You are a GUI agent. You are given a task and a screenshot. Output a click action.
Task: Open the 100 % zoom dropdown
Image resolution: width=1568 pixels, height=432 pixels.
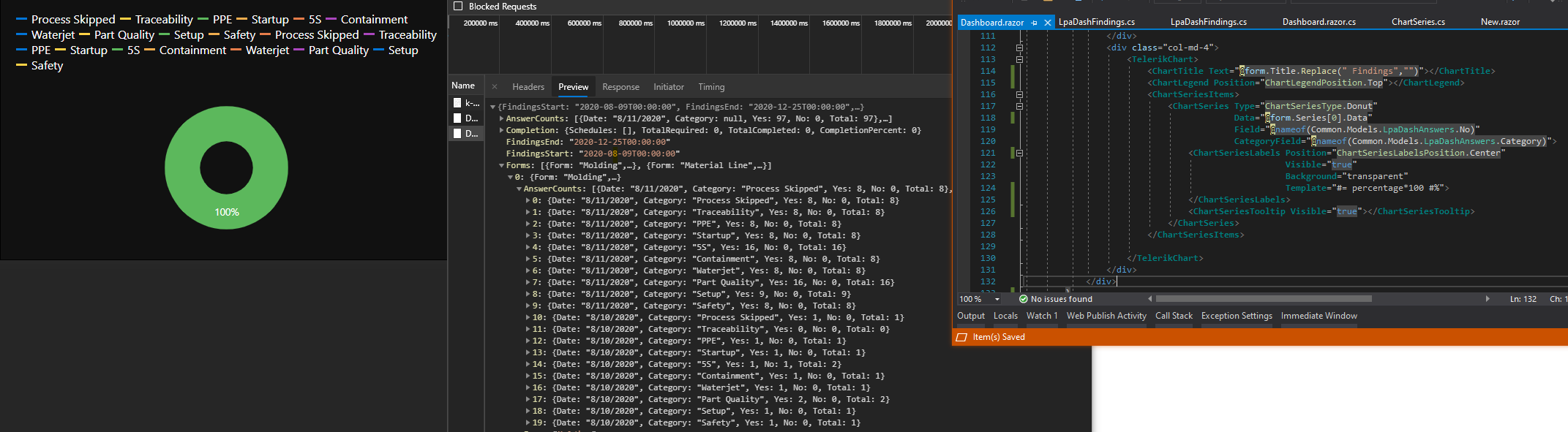tap(997, 299)
